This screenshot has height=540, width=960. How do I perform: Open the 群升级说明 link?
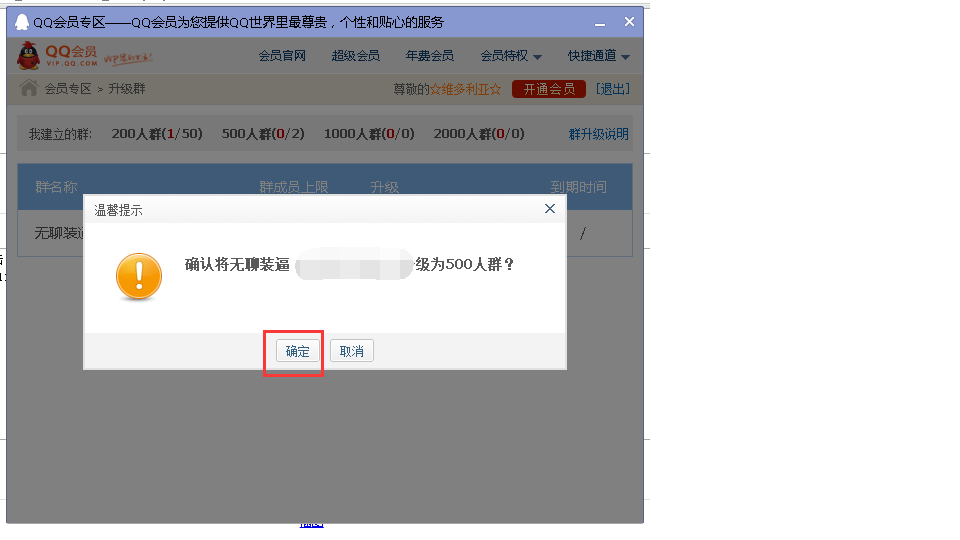599,134
